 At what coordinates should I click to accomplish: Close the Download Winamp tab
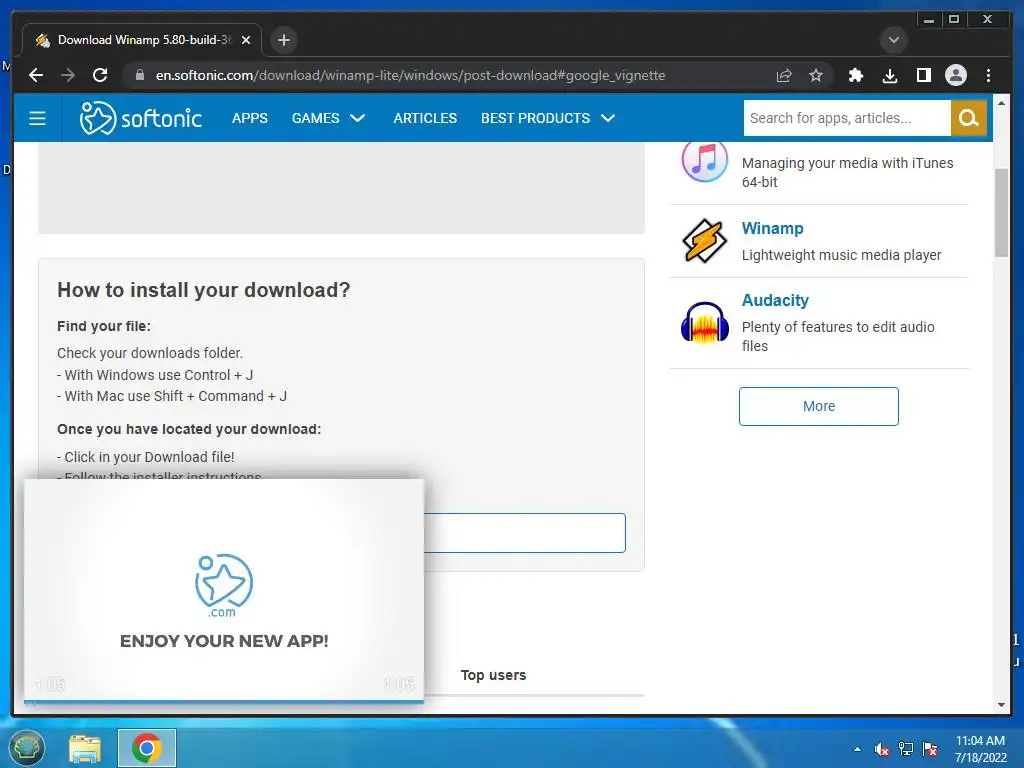246,40
